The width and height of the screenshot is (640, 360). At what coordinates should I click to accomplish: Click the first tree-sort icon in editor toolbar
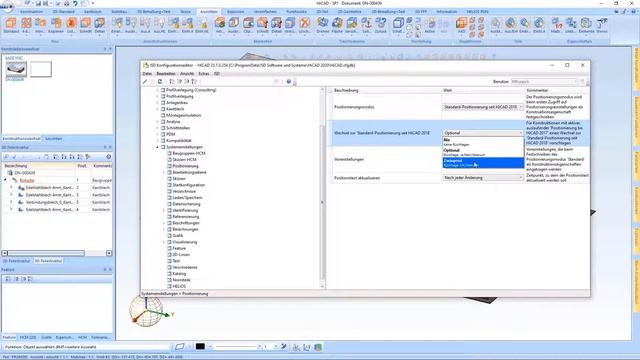(172, 82)
